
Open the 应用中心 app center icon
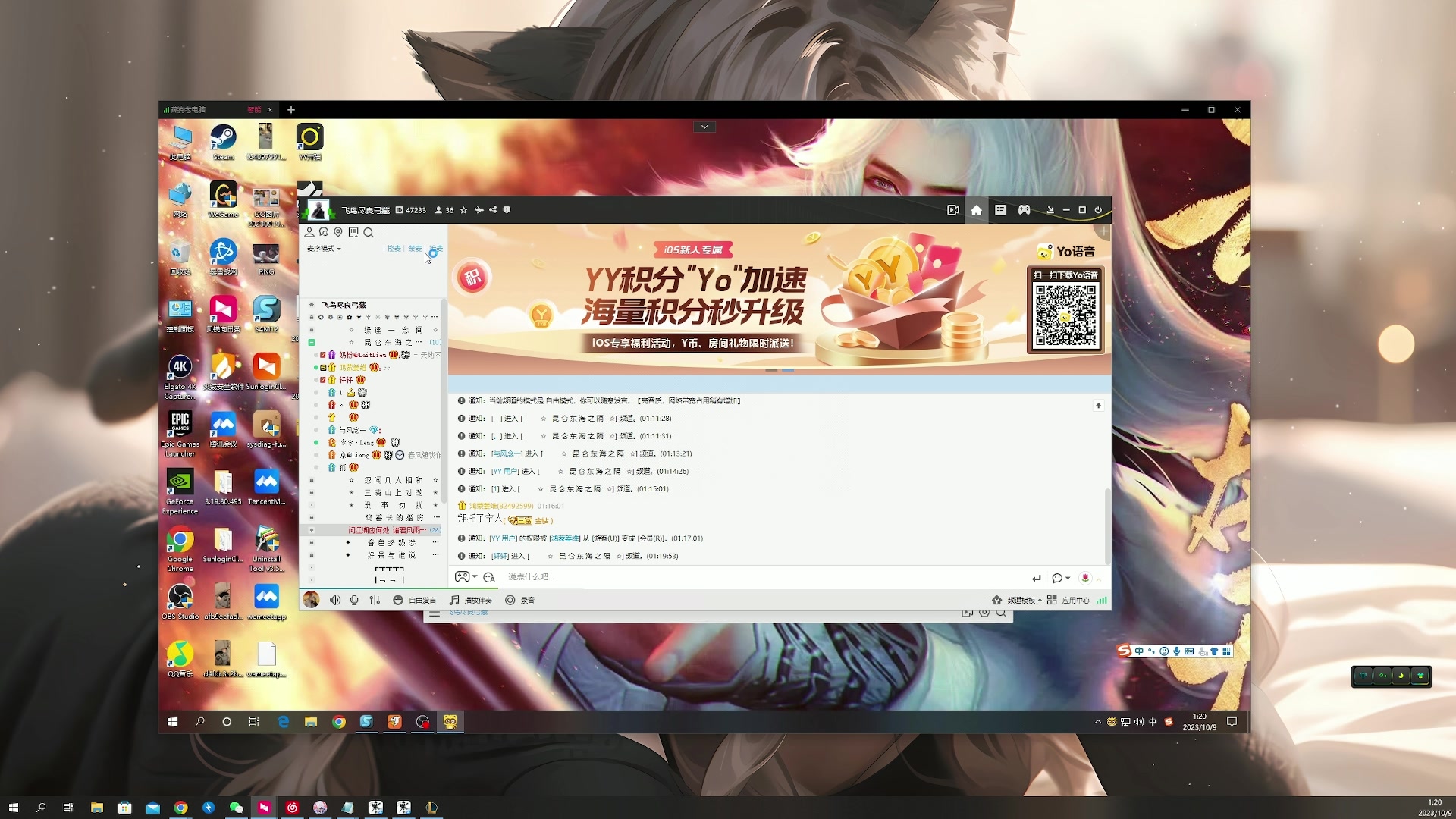click(x=1077, y=600)
